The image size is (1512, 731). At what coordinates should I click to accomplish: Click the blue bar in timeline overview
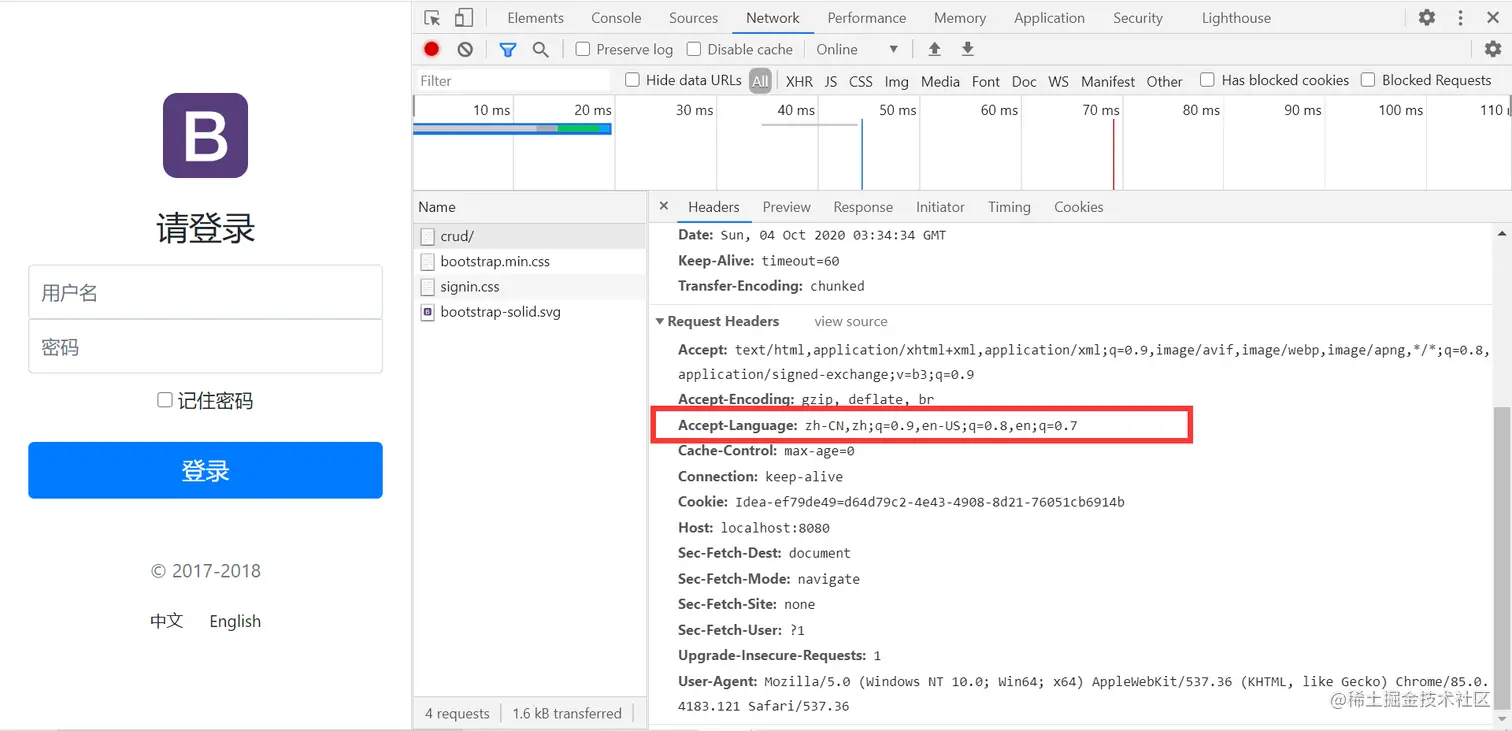[x=512, y=129]
